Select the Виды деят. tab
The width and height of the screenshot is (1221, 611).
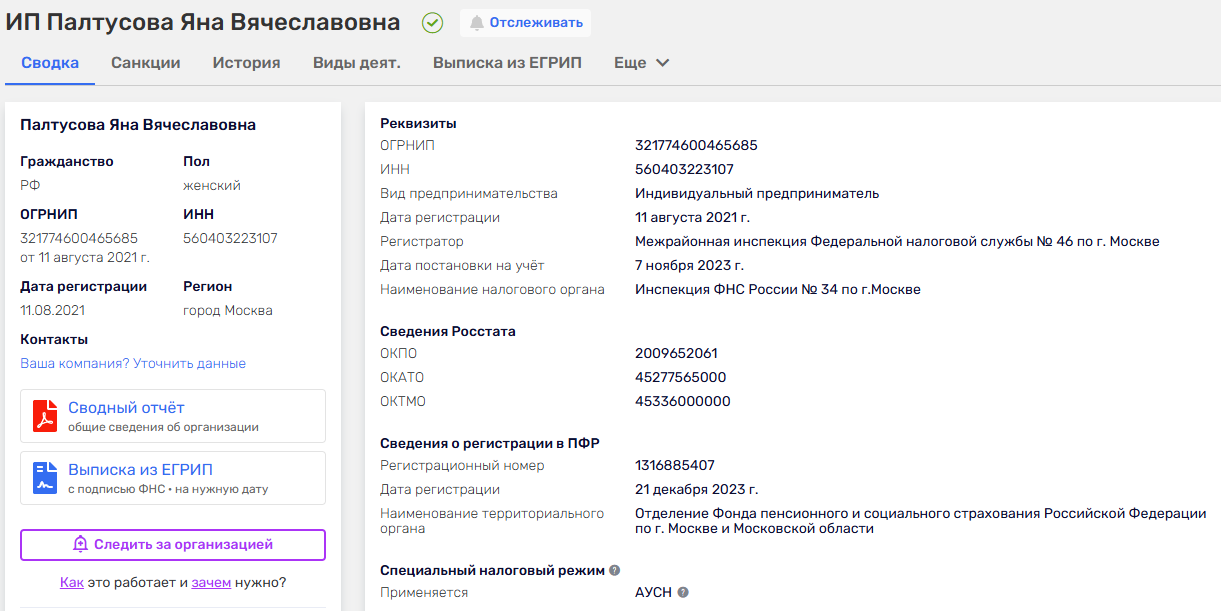[356, 63]
